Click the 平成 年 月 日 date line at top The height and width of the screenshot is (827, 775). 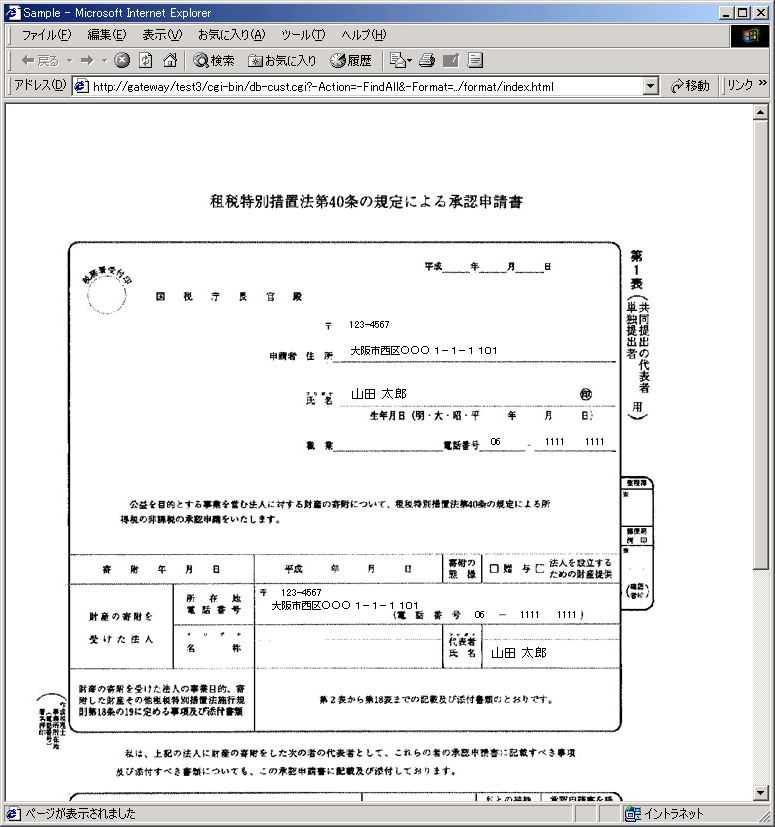click(x=488, y=267)
